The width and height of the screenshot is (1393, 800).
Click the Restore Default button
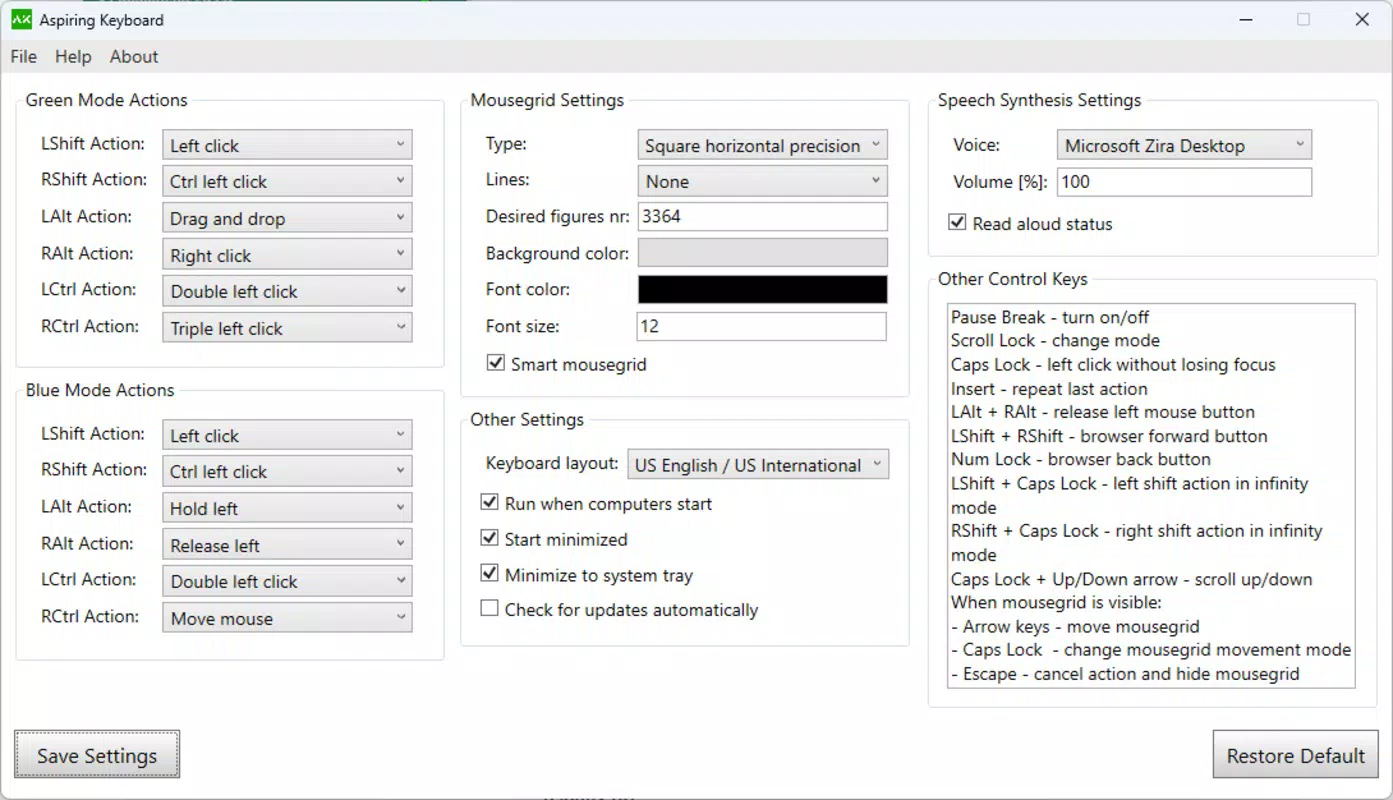[x=1296, y=755]
